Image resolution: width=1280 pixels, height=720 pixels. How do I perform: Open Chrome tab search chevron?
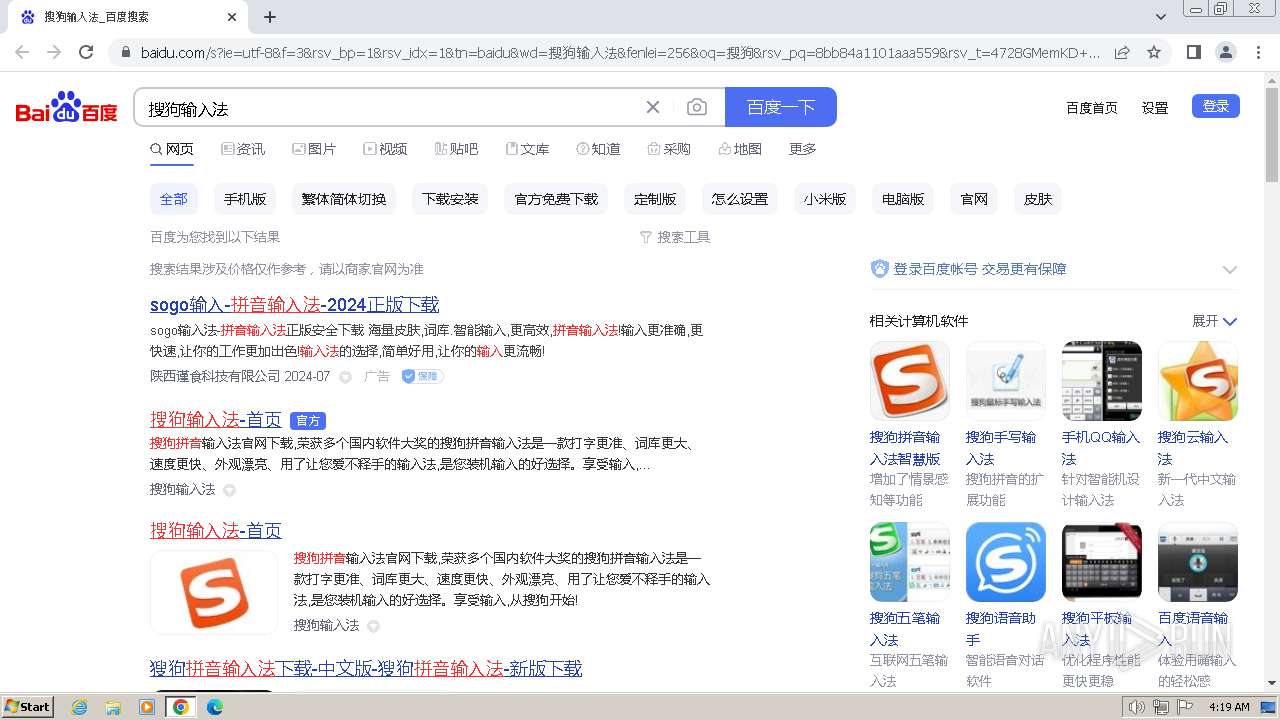point(1161,17)
